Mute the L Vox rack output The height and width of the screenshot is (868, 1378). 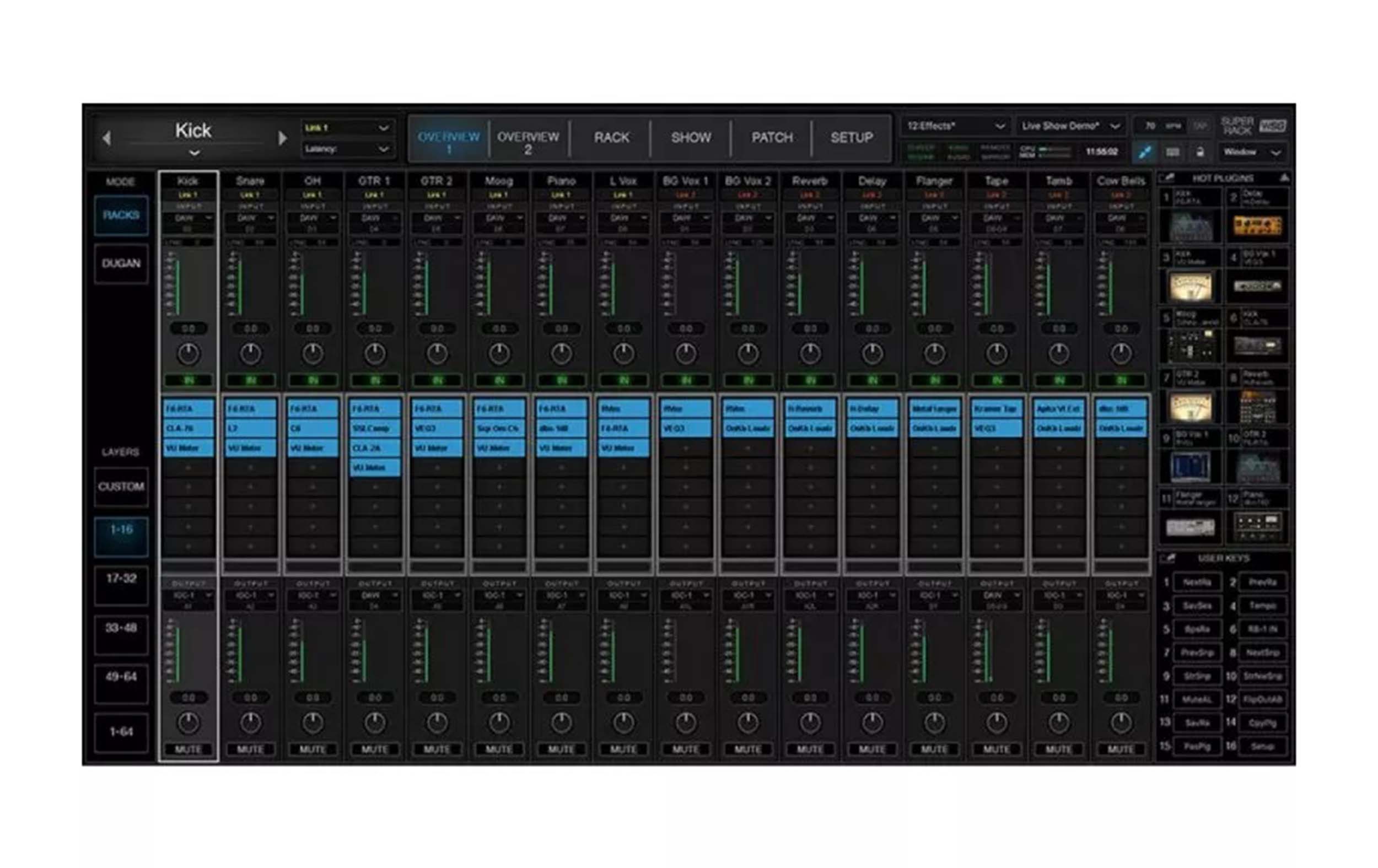click(623, 749)
